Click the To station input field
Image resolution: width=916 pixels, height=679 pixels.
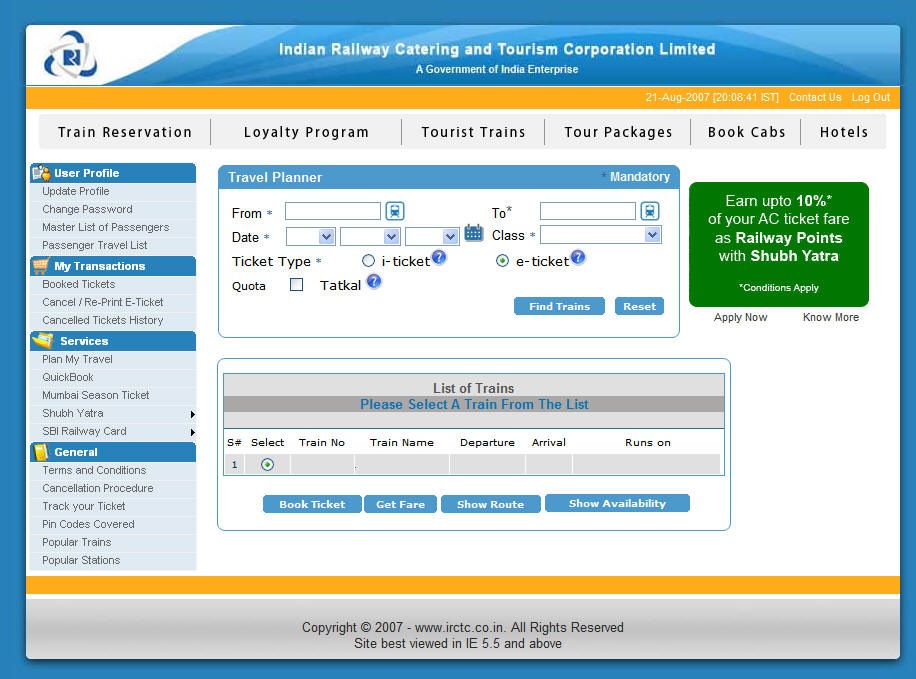[x=588, y=211]
